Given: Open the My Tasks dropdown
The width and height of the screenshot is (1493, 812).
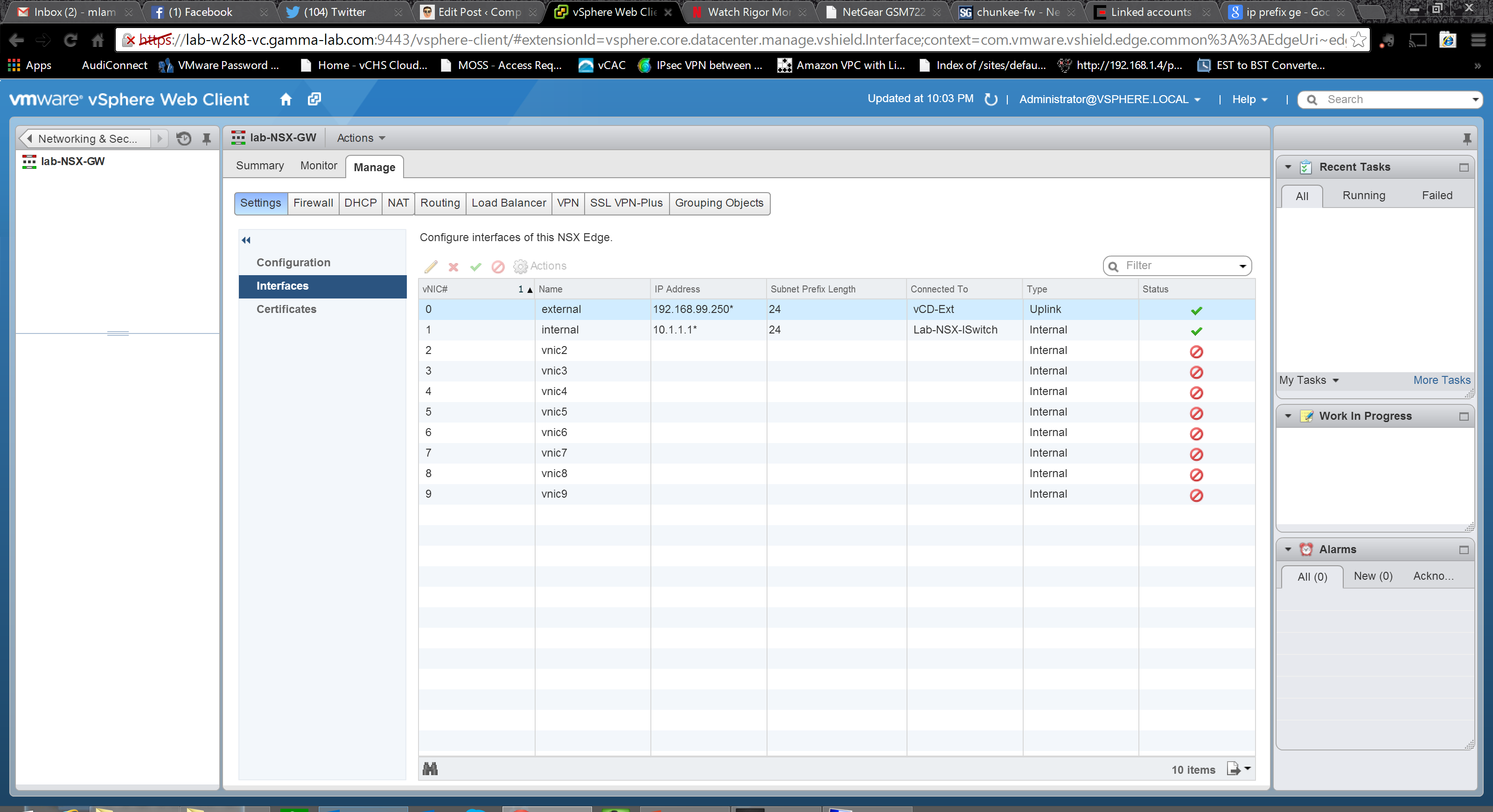Looking at the screenshot, I should [1308, 381].
